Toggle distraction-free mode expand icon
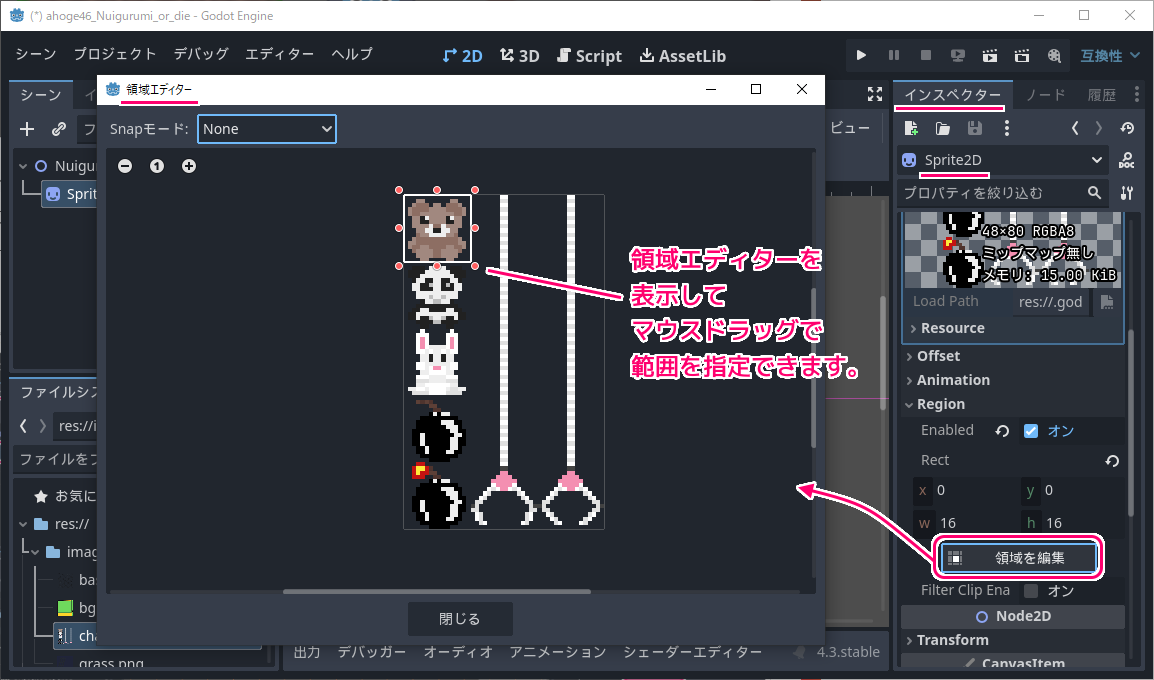The width and height of the screenshot is (1154, 680). tap(875, 94)
